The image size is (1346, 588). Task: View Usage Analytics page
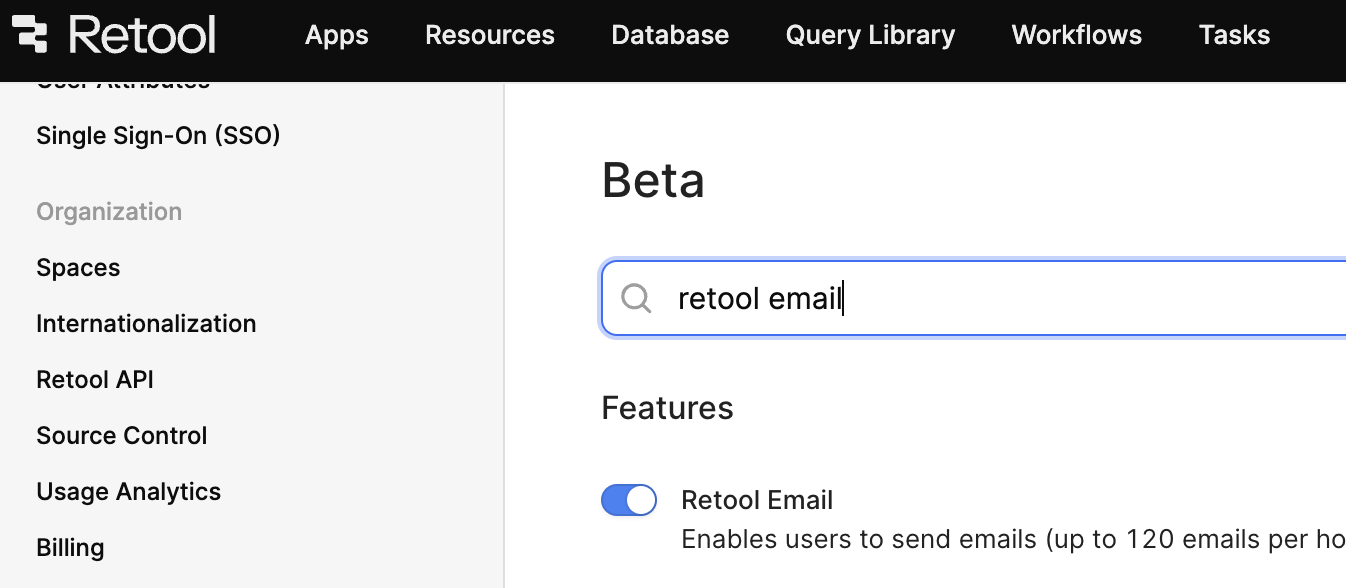point(128,492)
